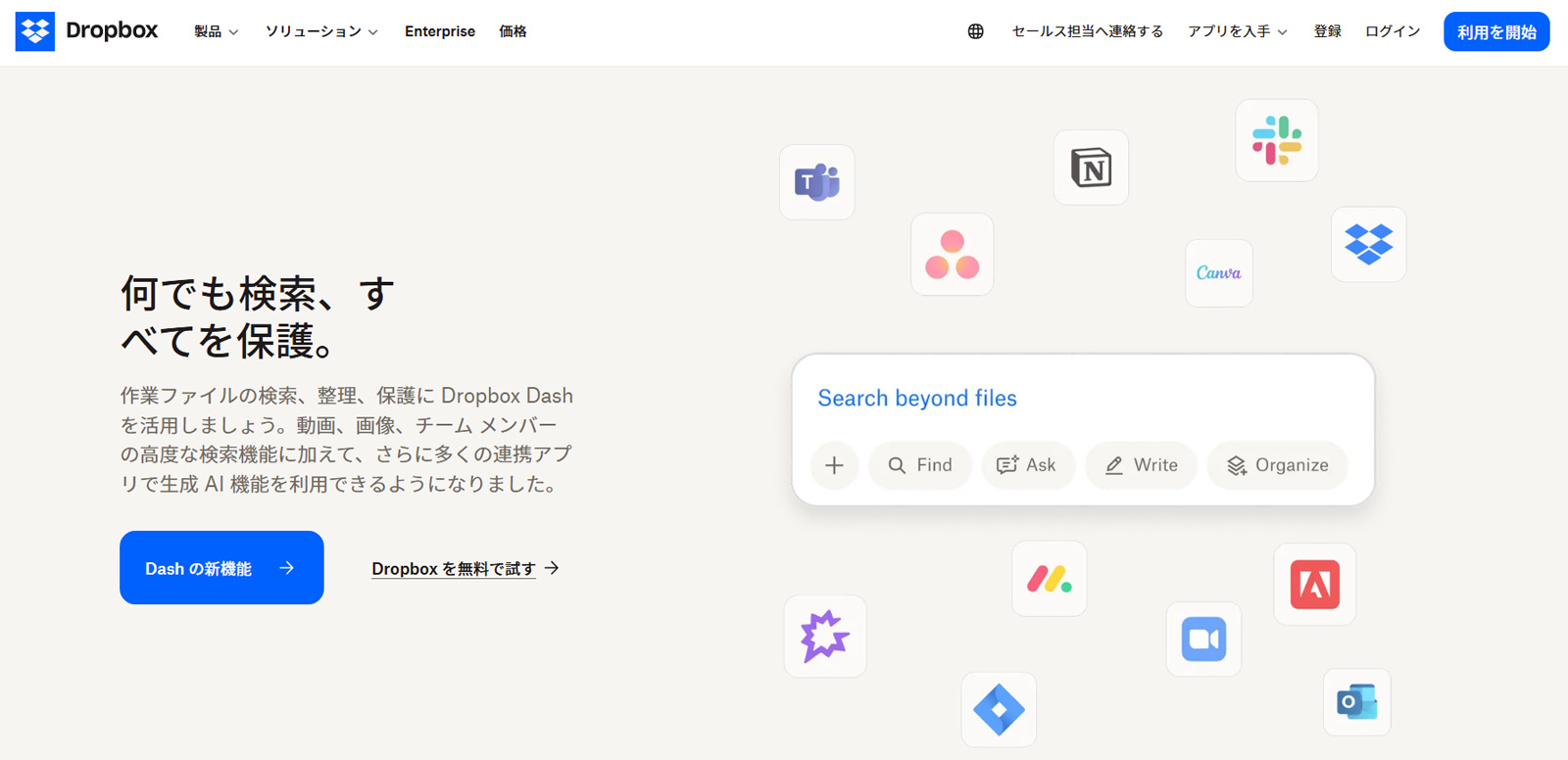Click the Canva app icon
This screenshot has width=1568, height=760.
(x=1218, y=273)
